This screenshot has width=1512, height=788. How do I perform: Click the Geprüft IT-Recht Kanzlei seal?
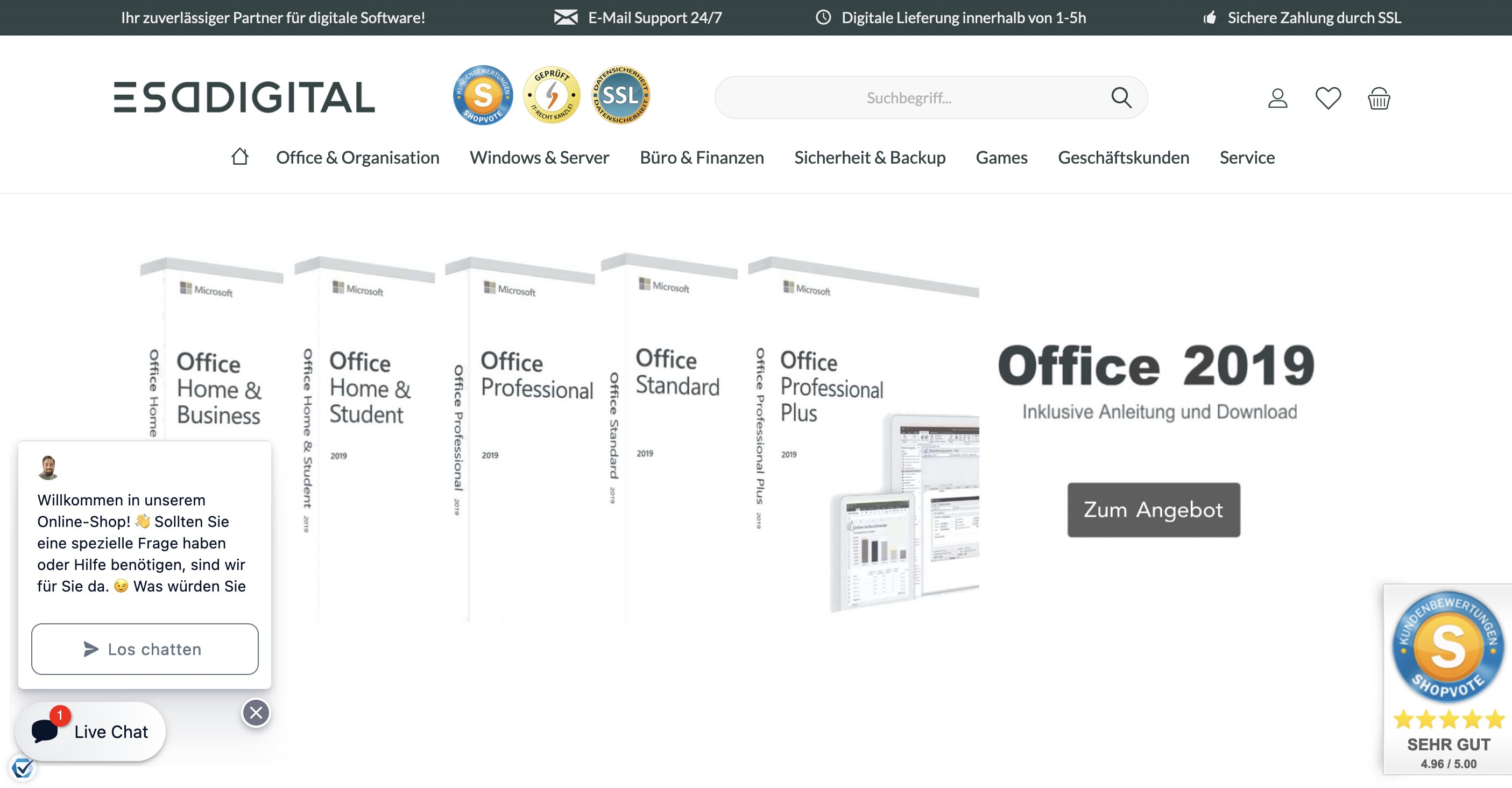click(x=551, y=95)
